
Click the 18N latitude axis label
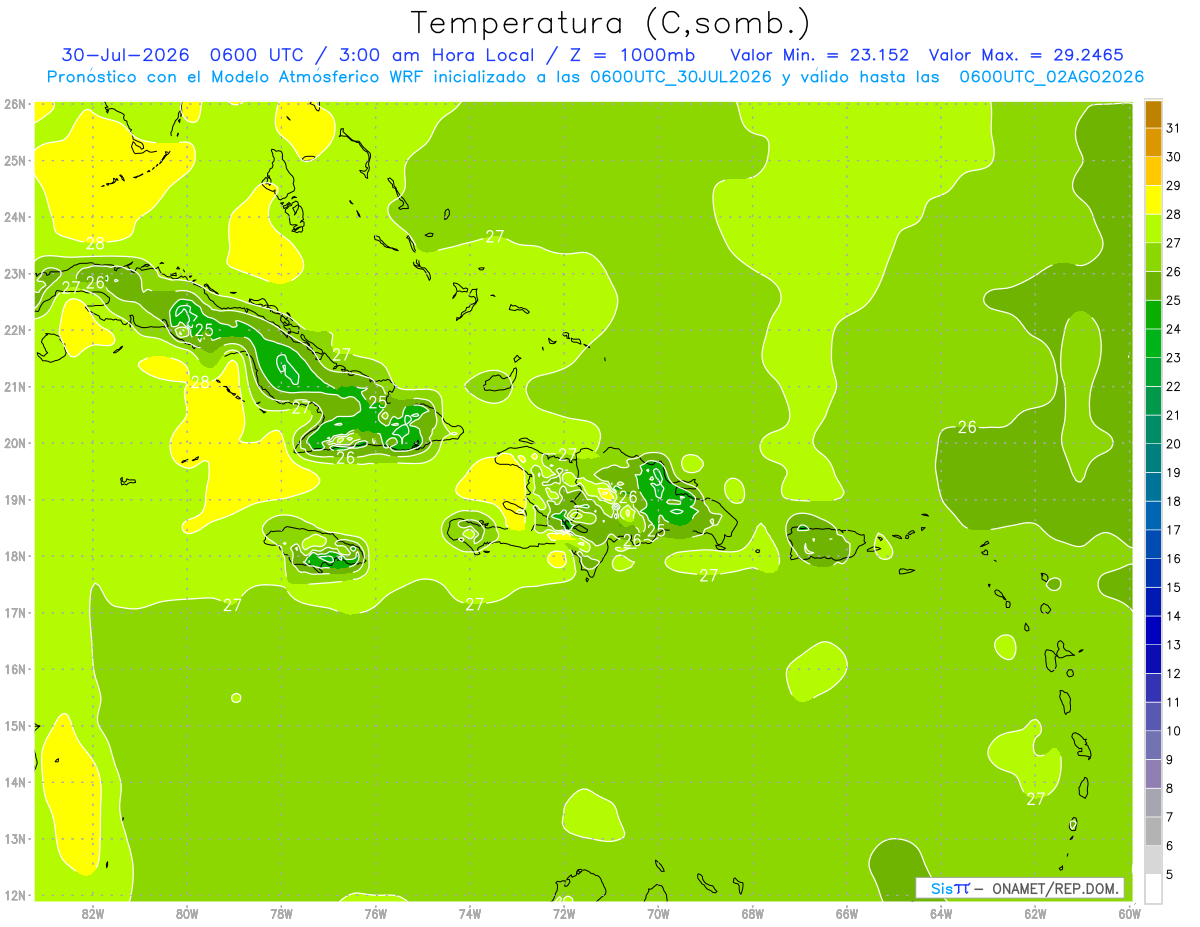(x=16, y=556)
